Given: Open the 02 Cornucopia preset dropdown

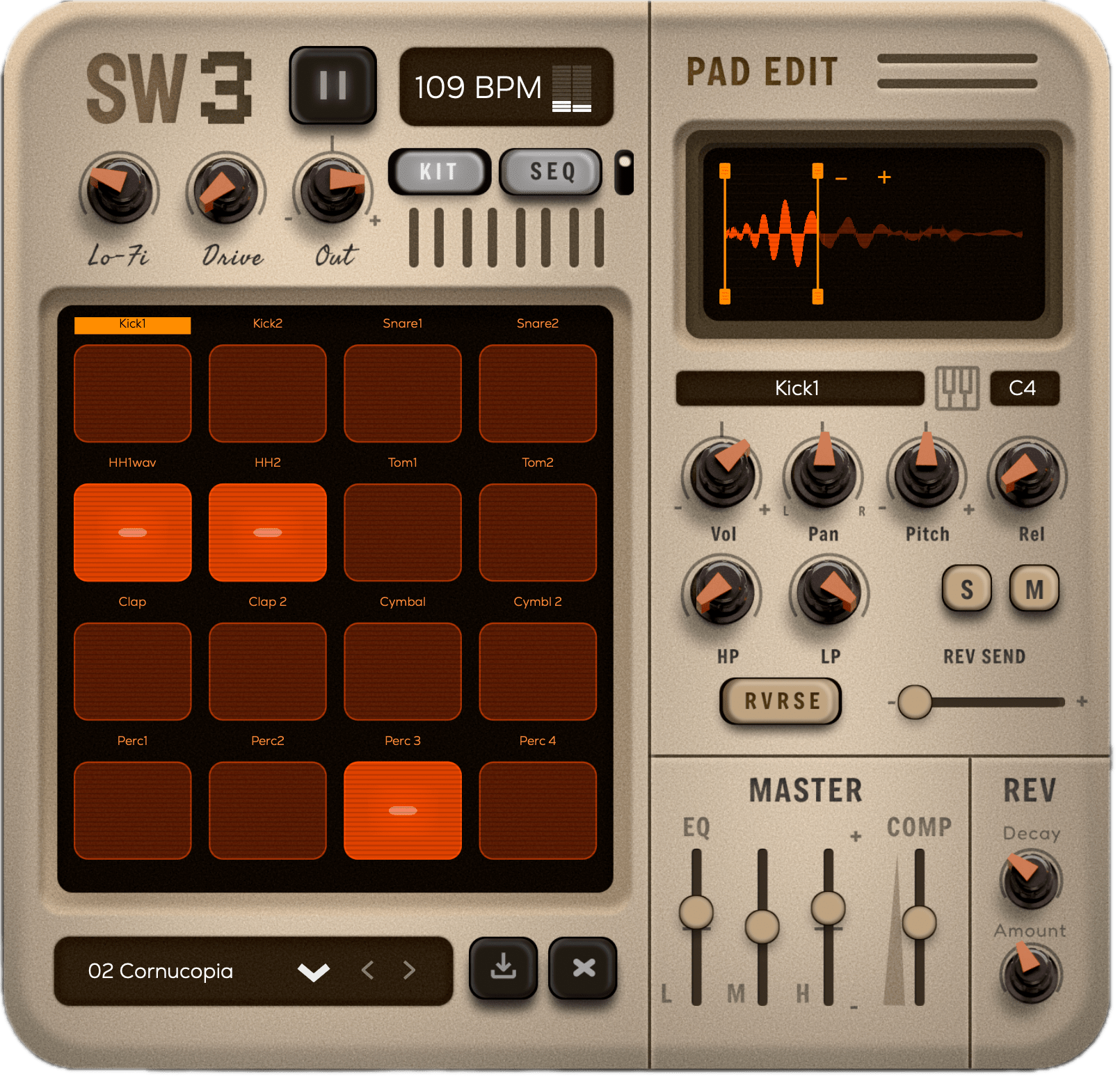Looking at the screenshot, I should click(x=313, y=971).
